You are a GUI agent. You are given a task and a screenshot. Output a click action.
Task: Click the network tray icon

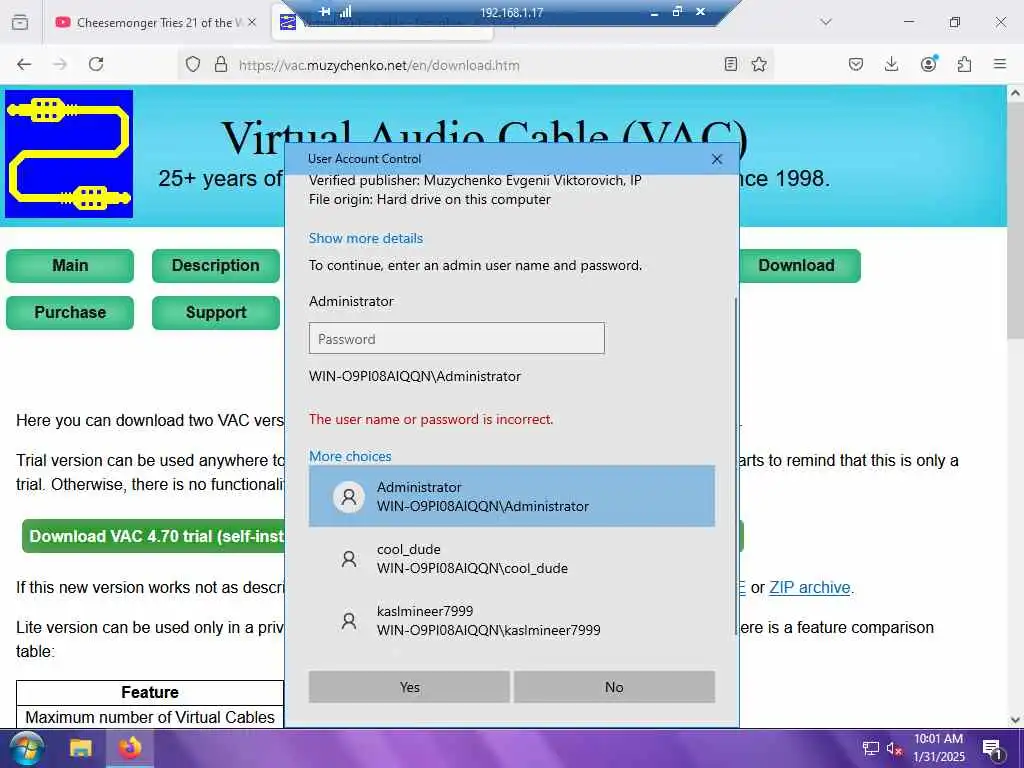tap(871, 749)
